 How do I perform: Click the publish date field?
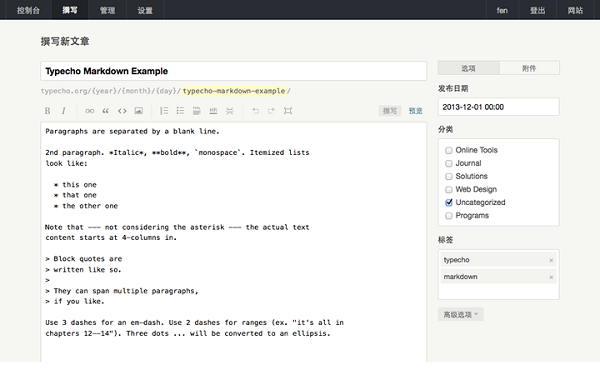(x=499, y=107)
